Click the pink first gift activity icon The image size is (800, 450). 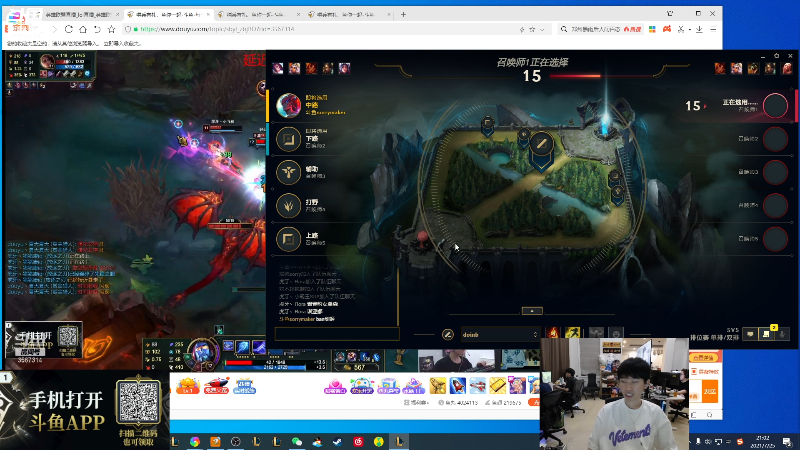click(x=335, y=386)
